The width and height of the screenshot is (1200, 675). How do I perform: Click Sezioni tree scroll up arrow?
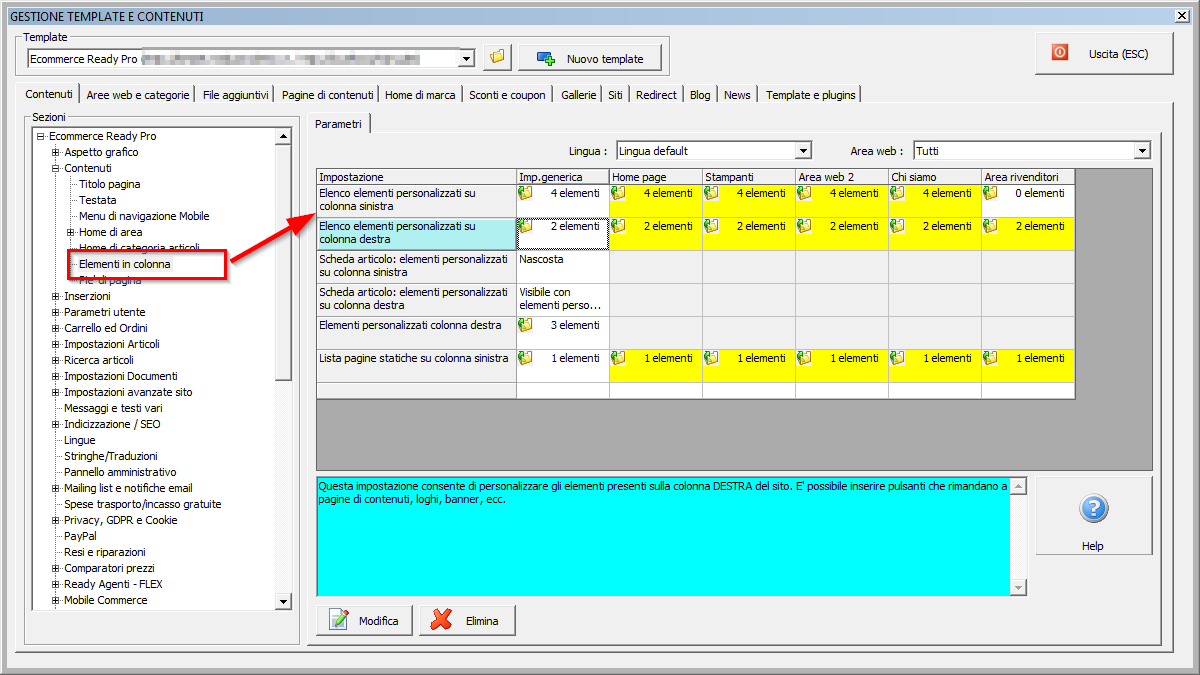(x=284, y=137)
